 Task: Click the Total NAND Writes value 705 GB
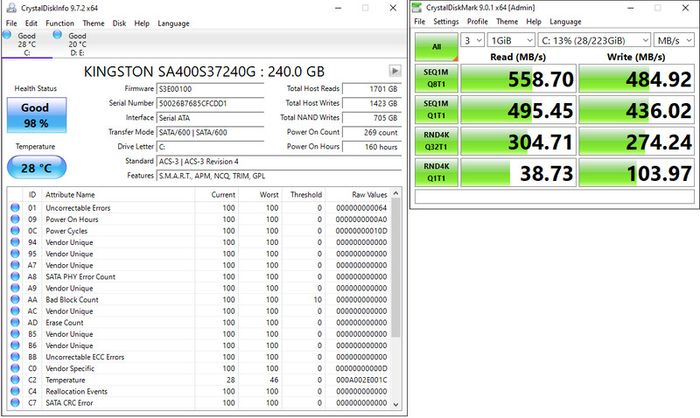tap(371, 118)
